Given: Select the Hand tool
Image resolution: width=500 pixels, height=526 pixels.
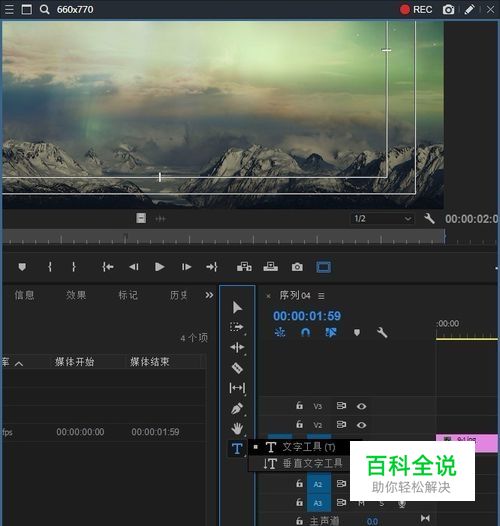Looking at the screenshot, I should click(x=237, y=429).
